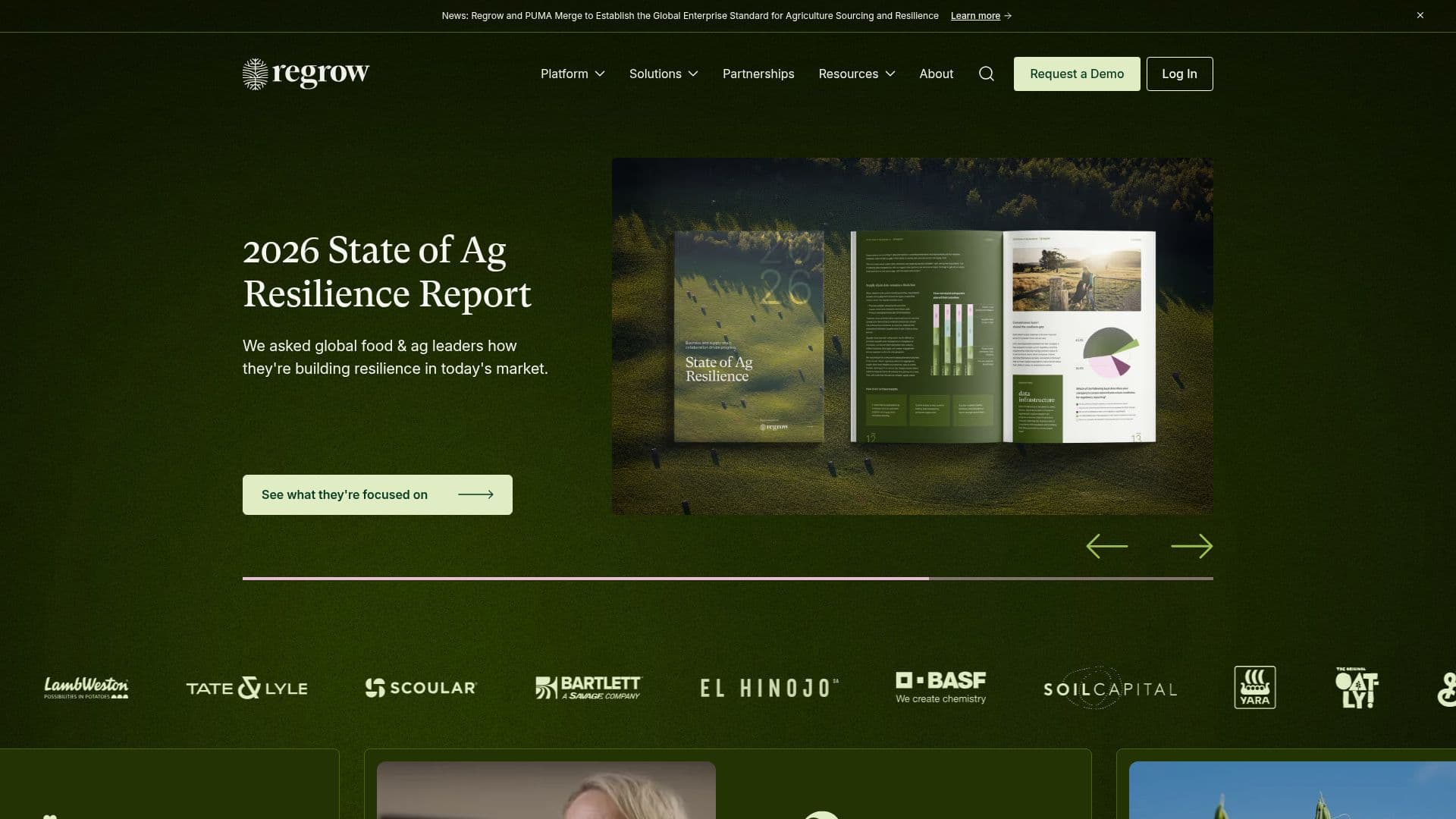1456x819 pixels.
Task: Click the regrow logo in the header
Action: pyautogui.click(x=306, y=74)
